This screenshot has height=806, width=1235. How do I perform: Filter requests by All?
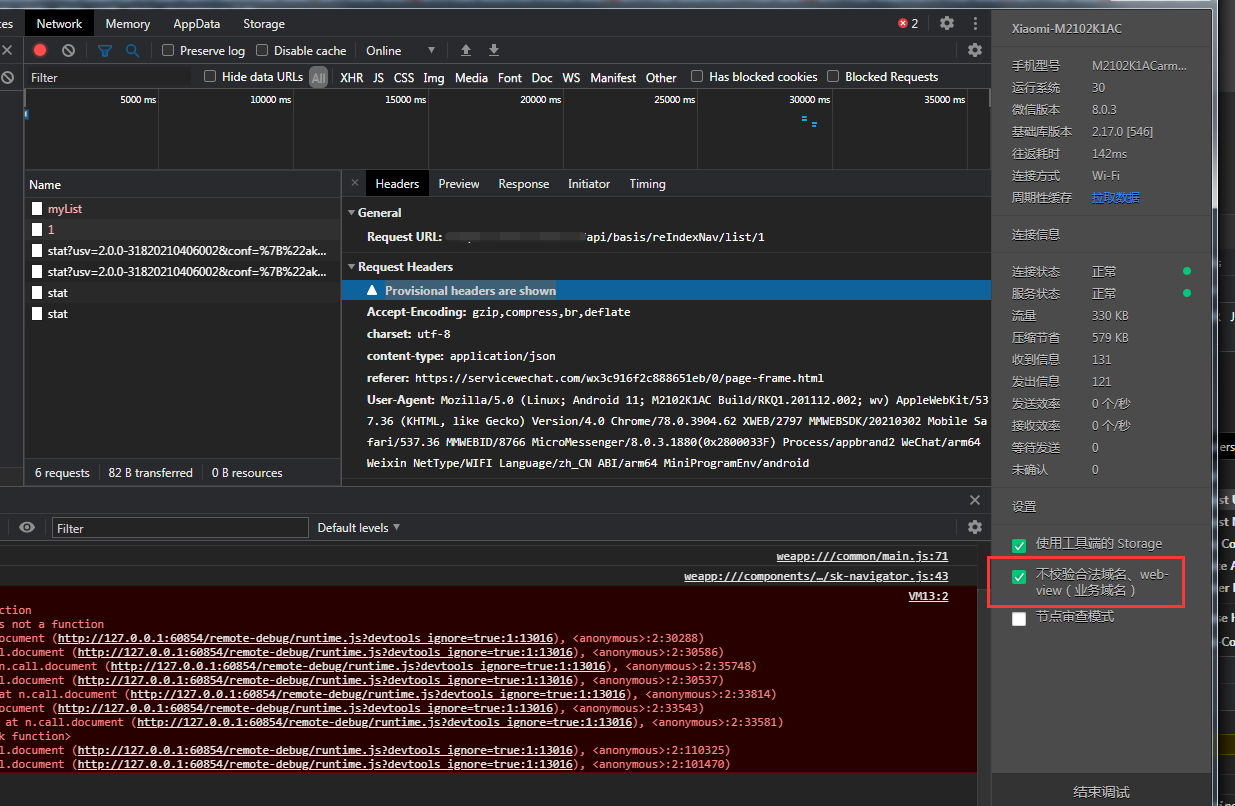click(x=318, y=77)
